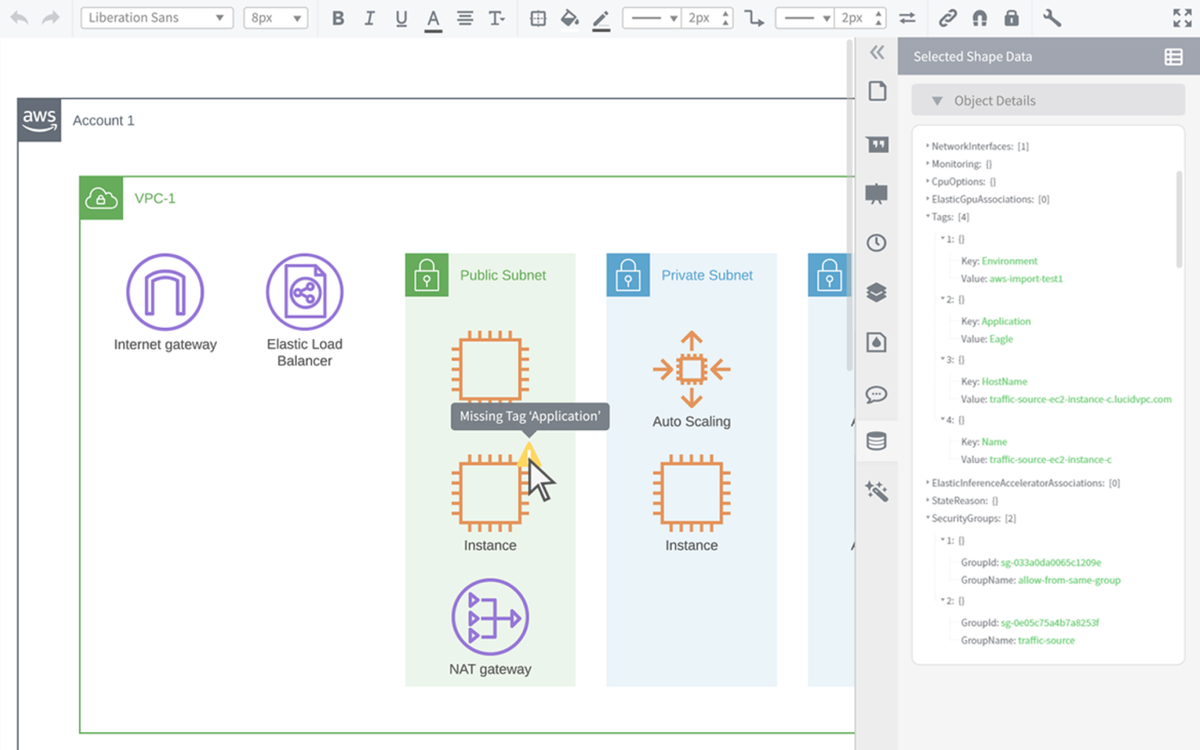Select the Elastic Load Balancer shape

coord(304,292)
